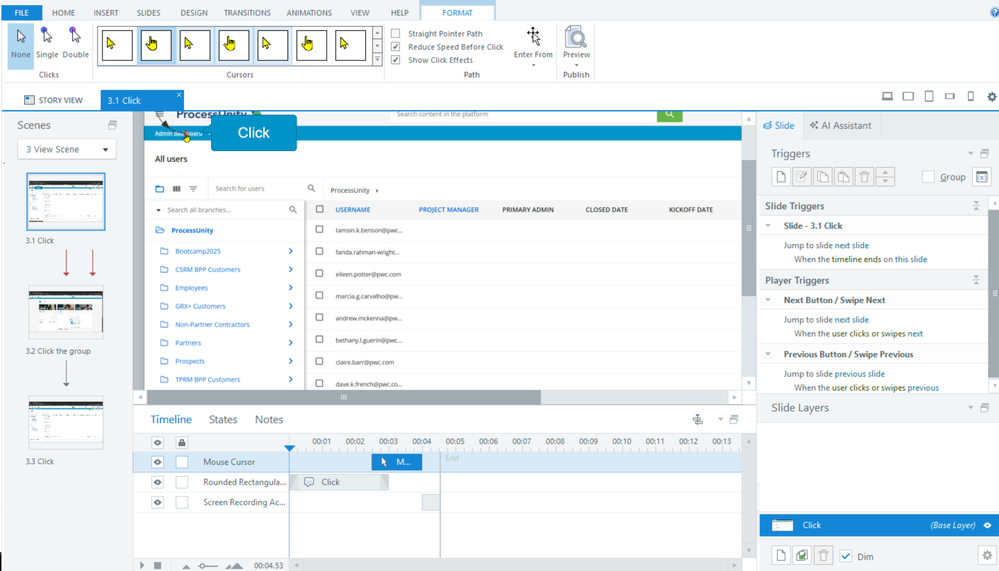999x571 pixels.
Task: Switch to tablet landscape preview
Action: (x=908, y=96)
